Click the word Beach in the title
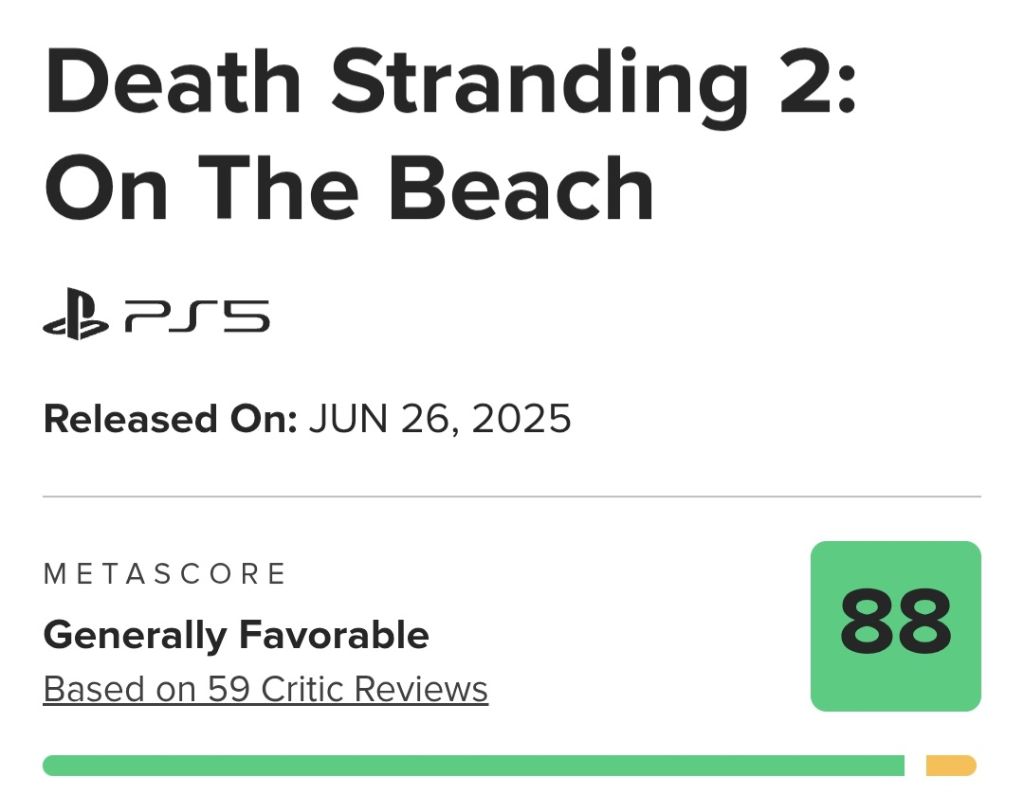Viewport: 1024px width, 795px height. click(521, 188)
